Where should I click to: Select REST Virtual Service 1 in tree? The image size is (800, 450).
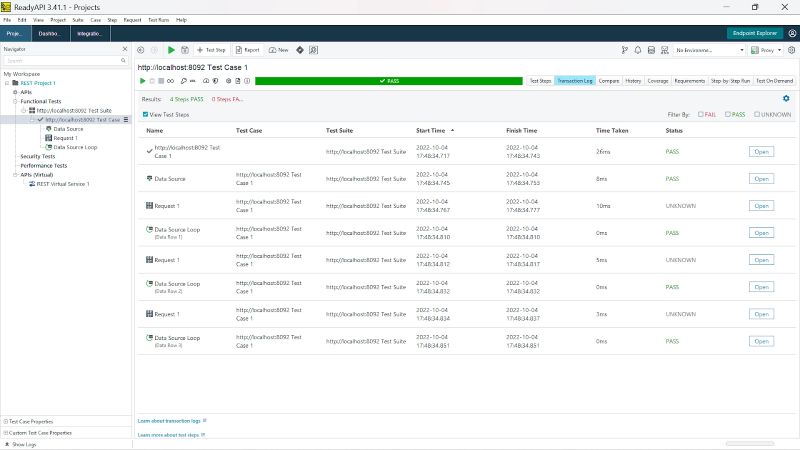[x=62, y=184]
